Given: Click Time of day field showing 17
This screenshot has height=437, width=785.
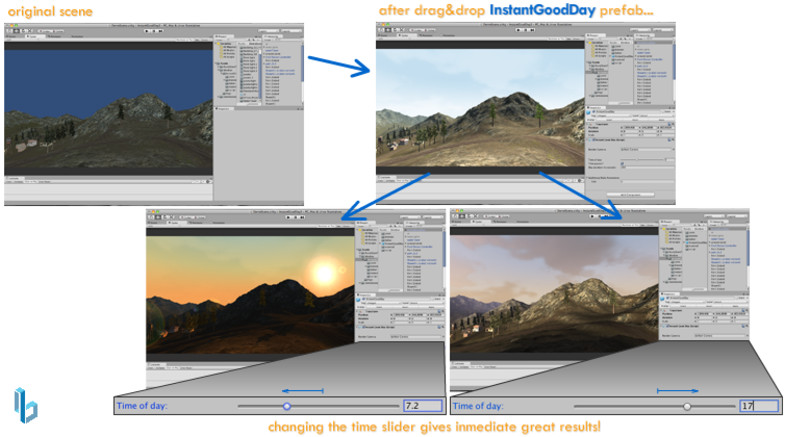Looking at the screenshot, I should [759, 406].
